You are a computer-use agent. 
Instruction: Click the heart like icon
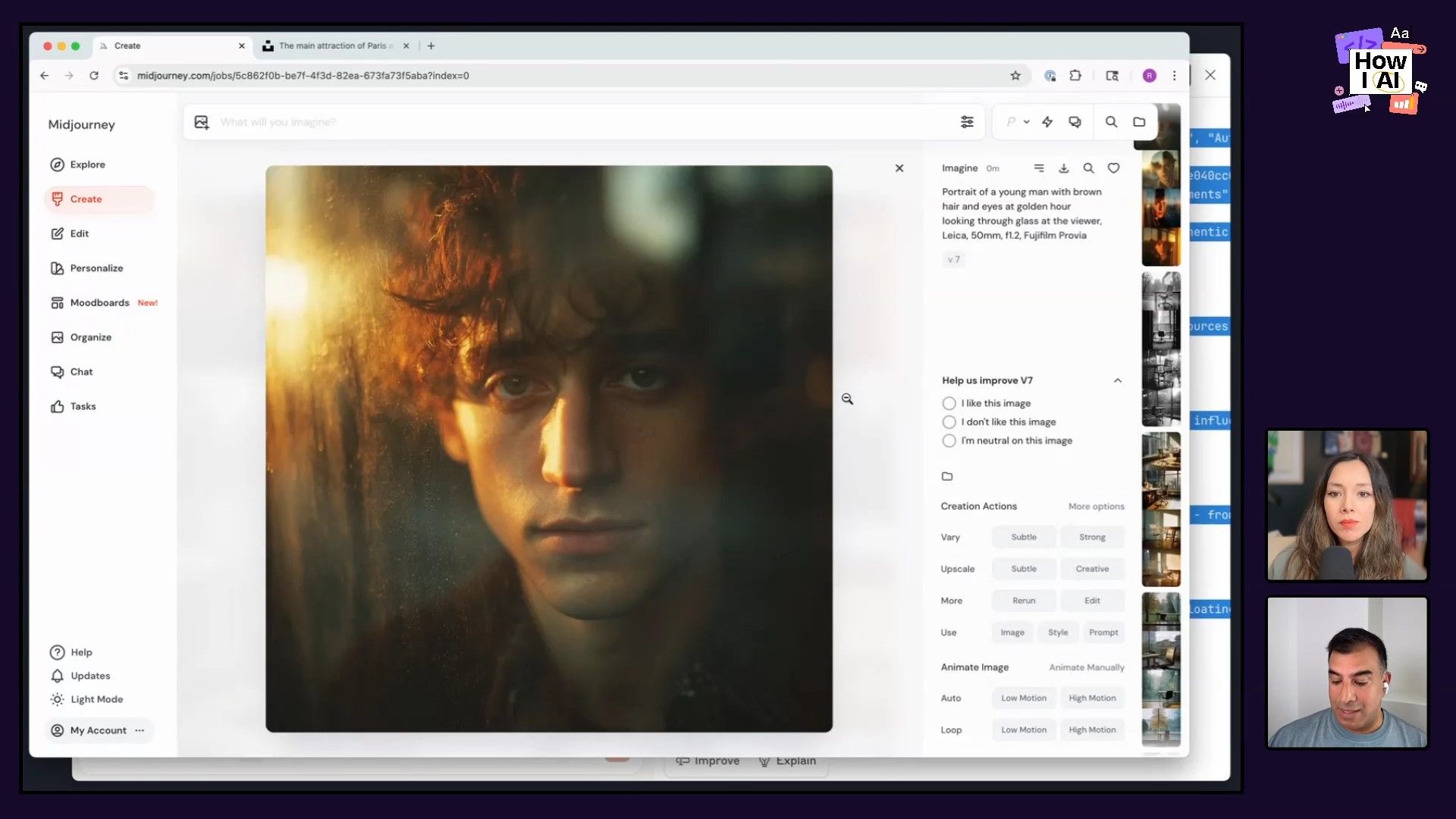coord(1113,168)
